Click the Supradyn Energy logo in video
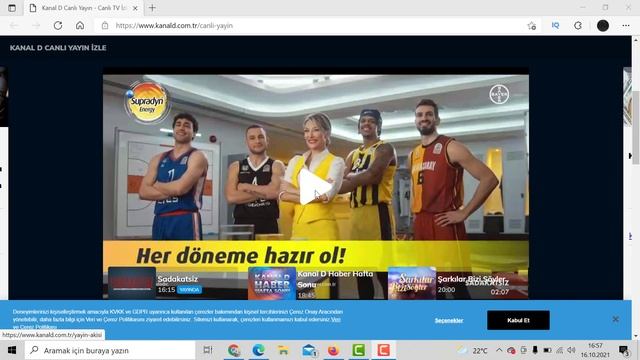This screenshot has width=640, height=360. point(147,103)
